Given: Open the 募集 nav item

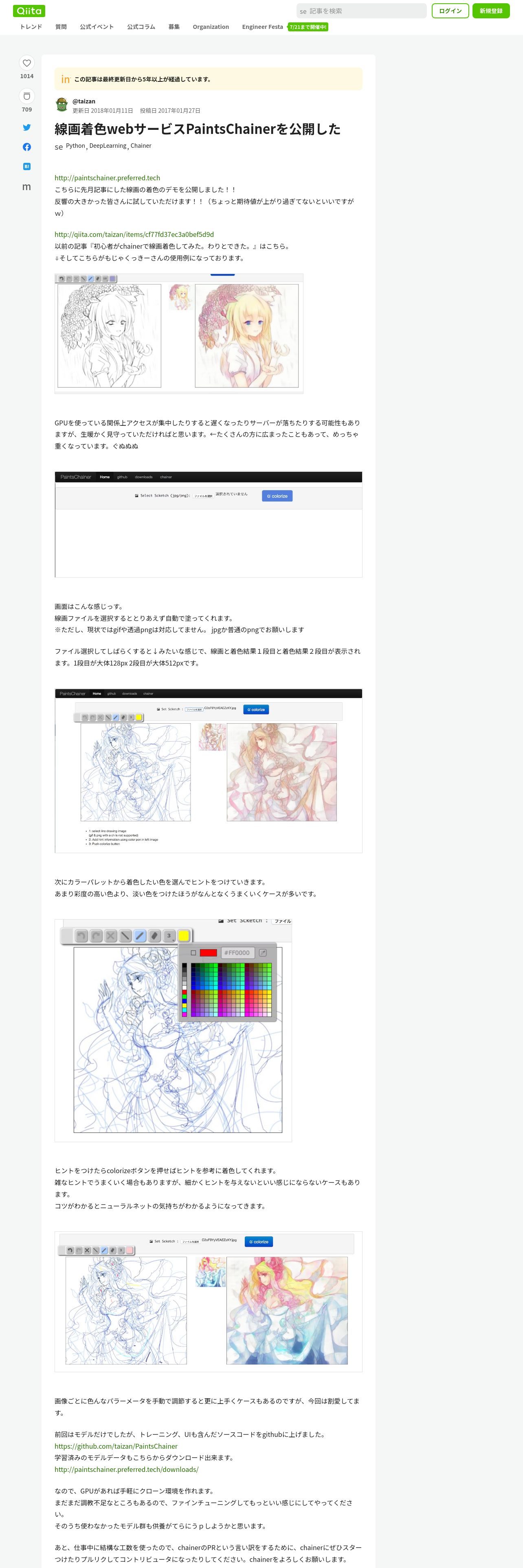Looking at the screenshot, I should coord(174,27).
